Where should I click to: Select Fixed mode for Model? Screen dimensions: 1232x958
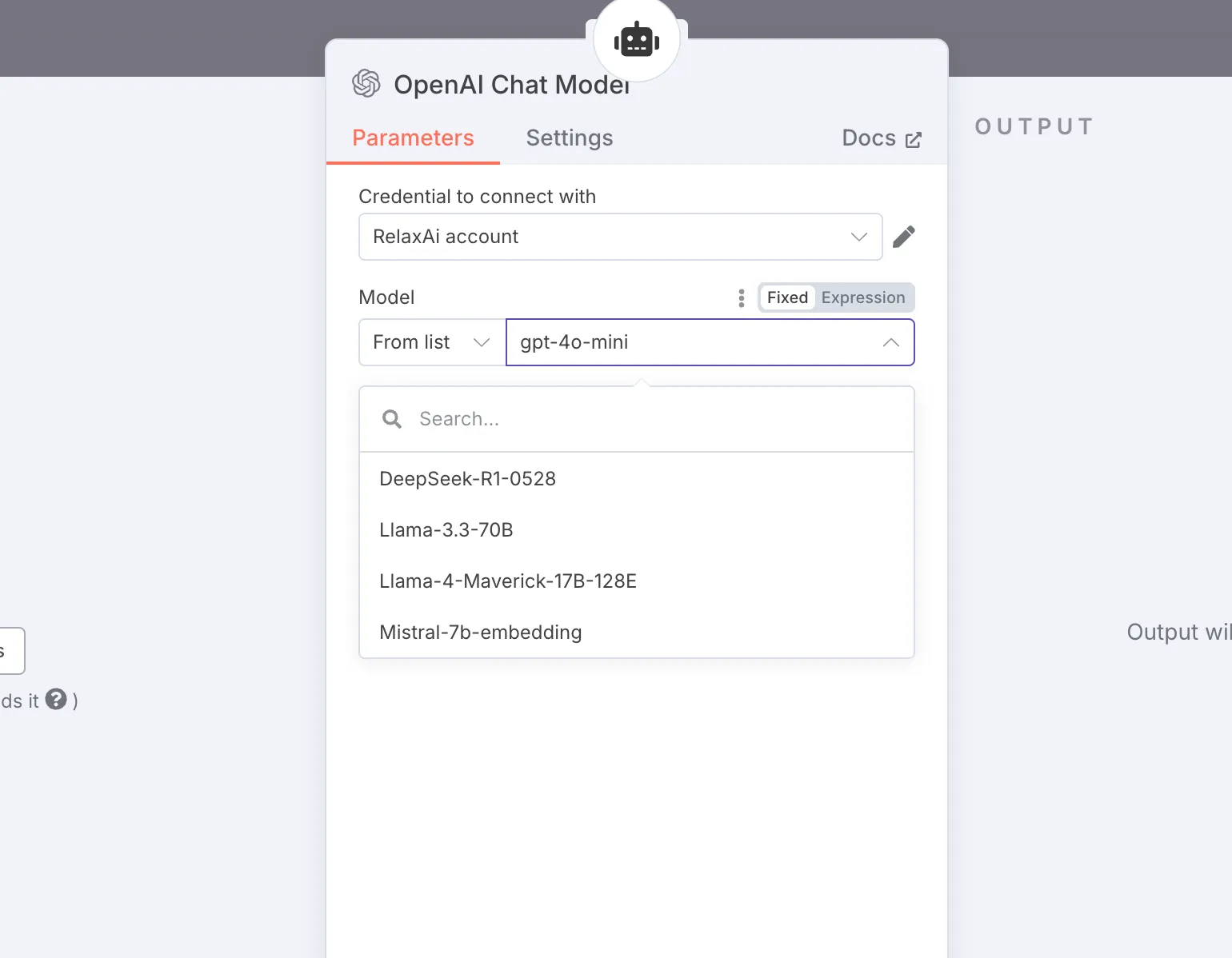[787, 297]
